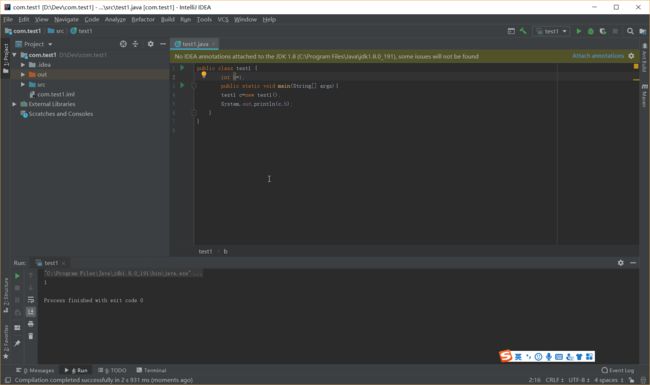
Task: Expand the out folder
Action: point(23,75)
